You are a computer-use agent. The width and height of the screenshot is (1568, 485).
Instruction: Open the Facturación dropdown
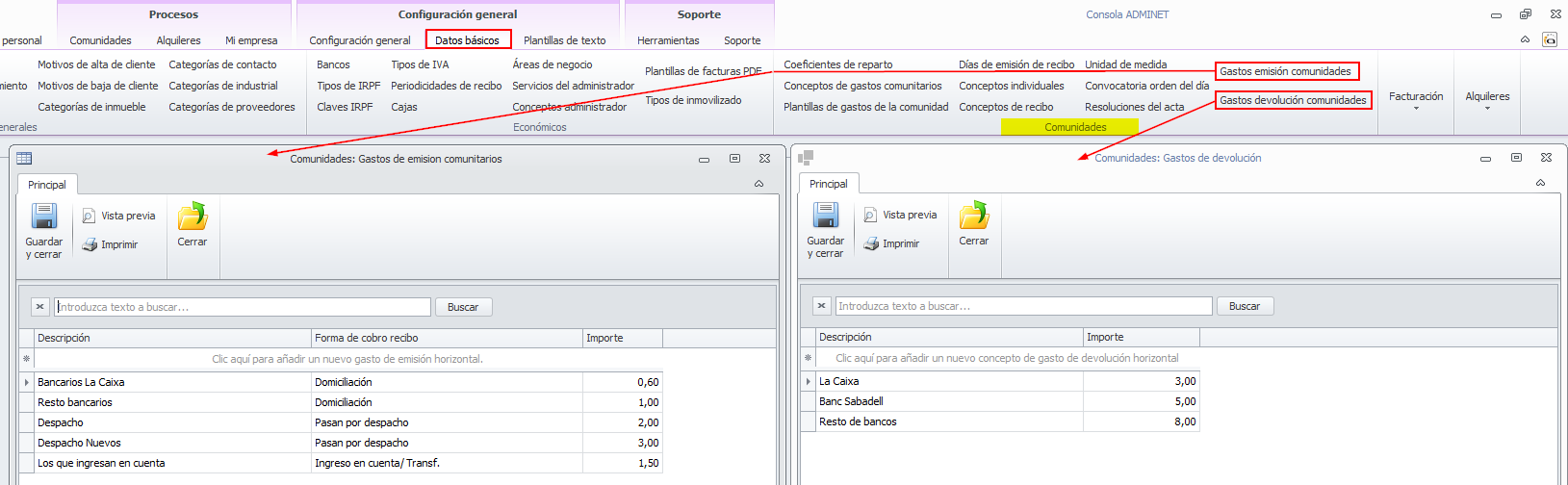(1416, 100)
